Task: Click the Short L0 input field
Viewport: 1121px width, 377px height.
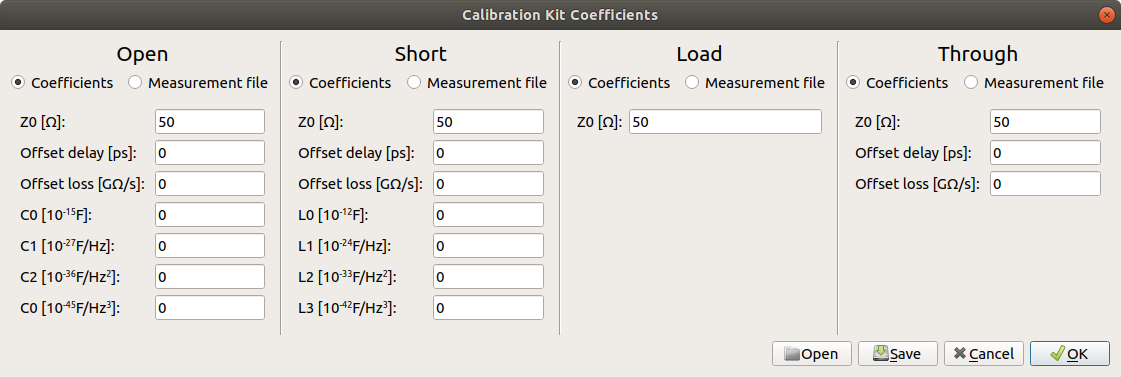Action: (x=488, y=215)
